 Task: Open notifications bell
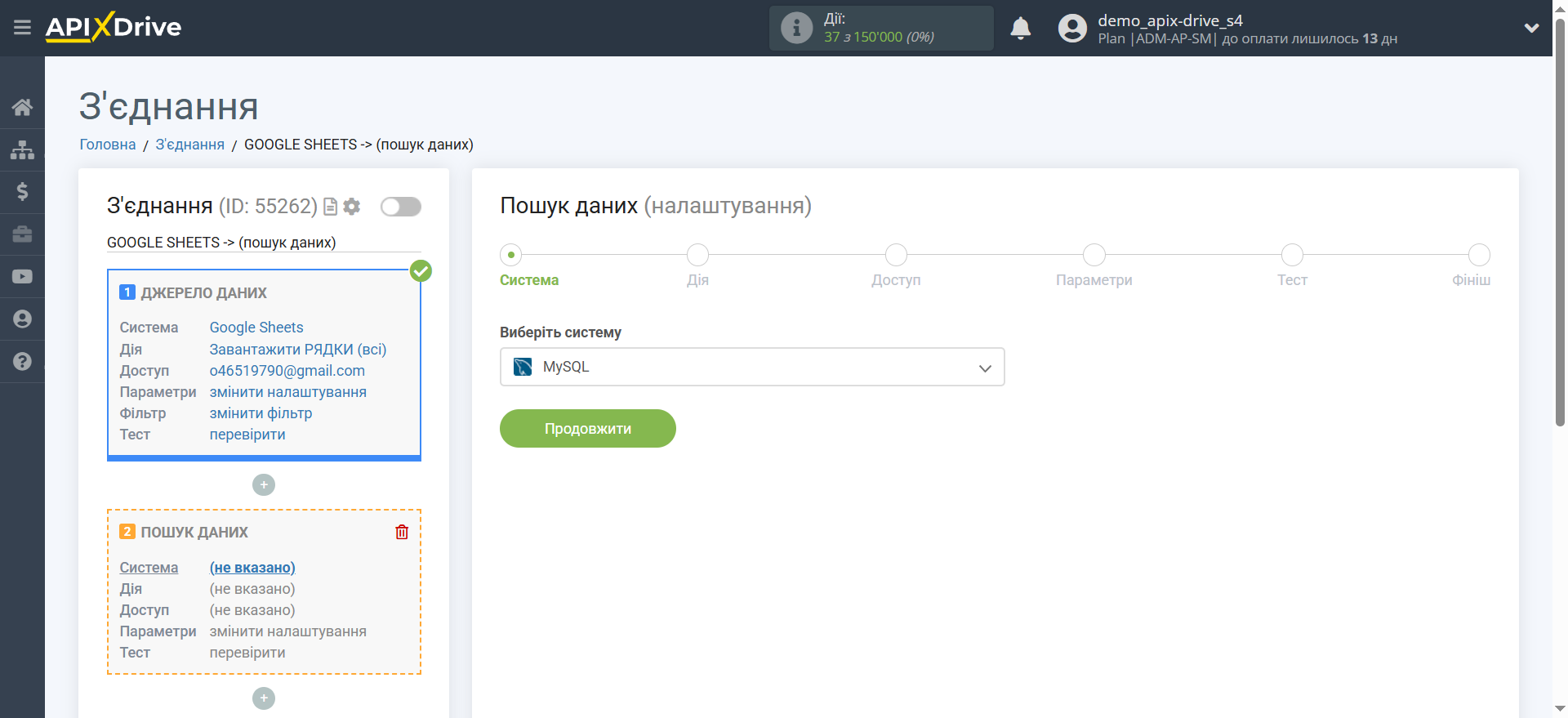click(1020, 29)
